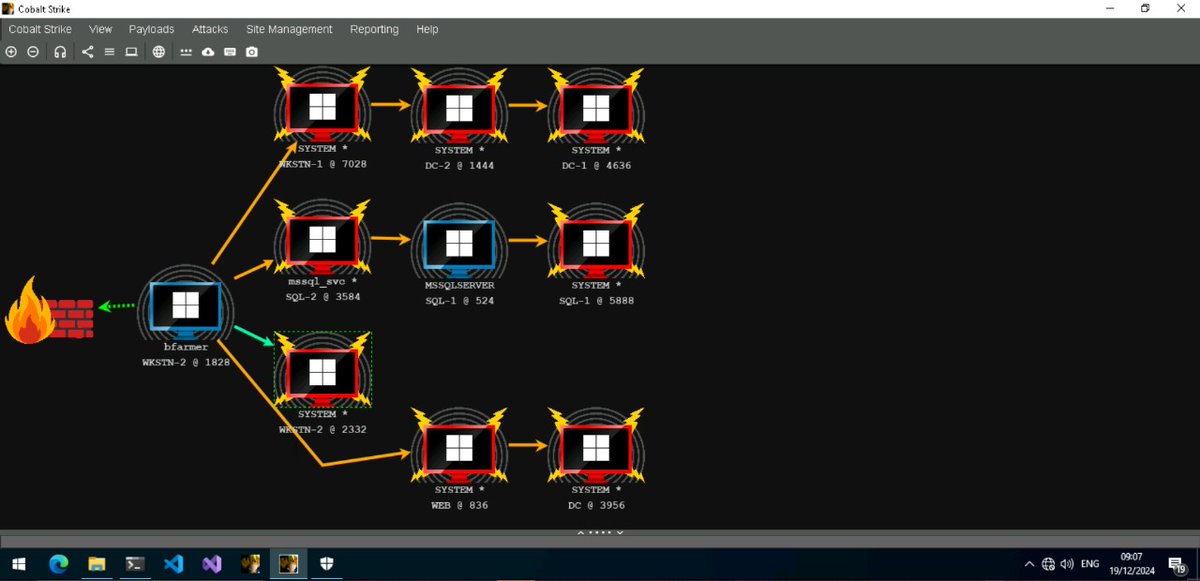Click the volume icon in system tray

(1067, 564)
